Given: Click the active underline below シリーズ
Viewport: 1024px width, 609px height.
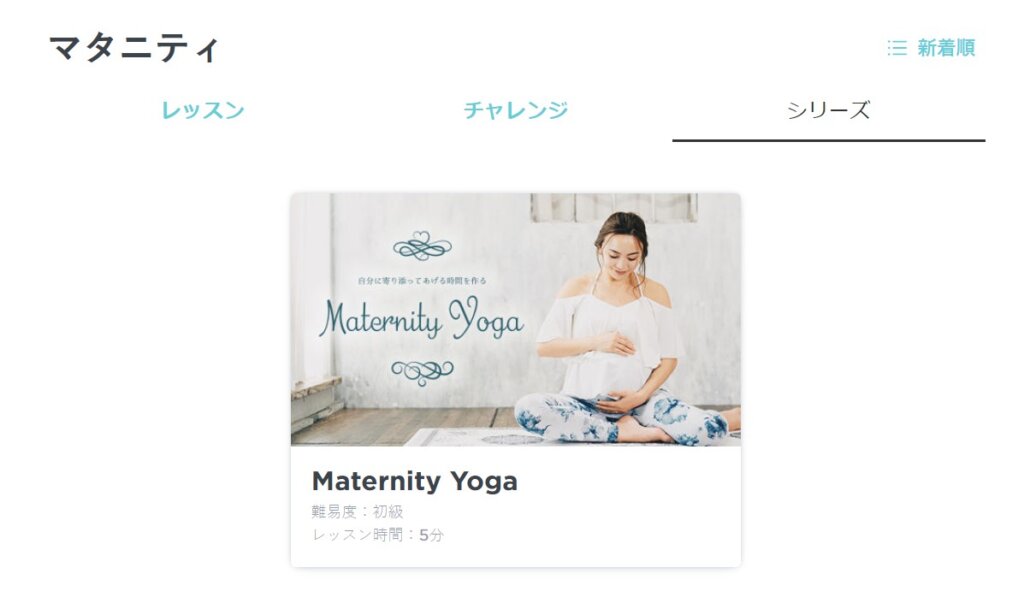Looking at the screenshot, I should point(829,140).
